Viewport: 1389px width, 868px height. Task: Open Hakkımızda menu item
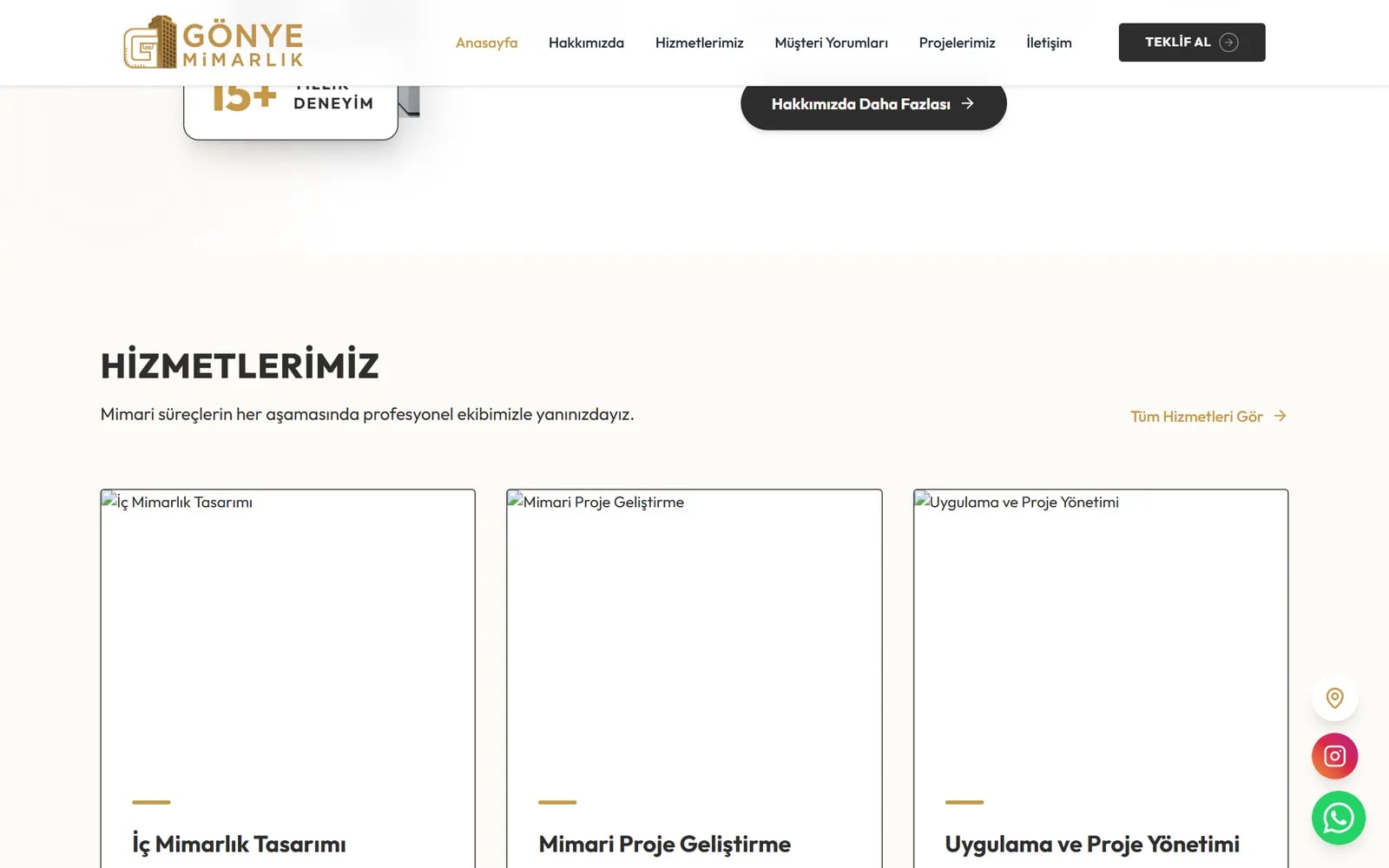586,43
